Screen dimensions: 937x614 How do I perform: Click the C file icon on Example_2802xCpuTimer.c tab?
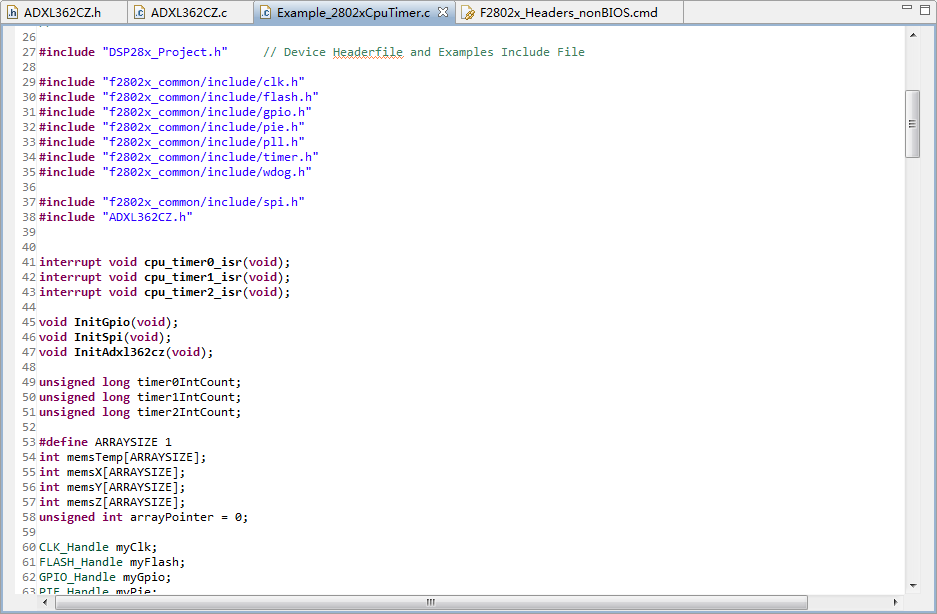266,13
